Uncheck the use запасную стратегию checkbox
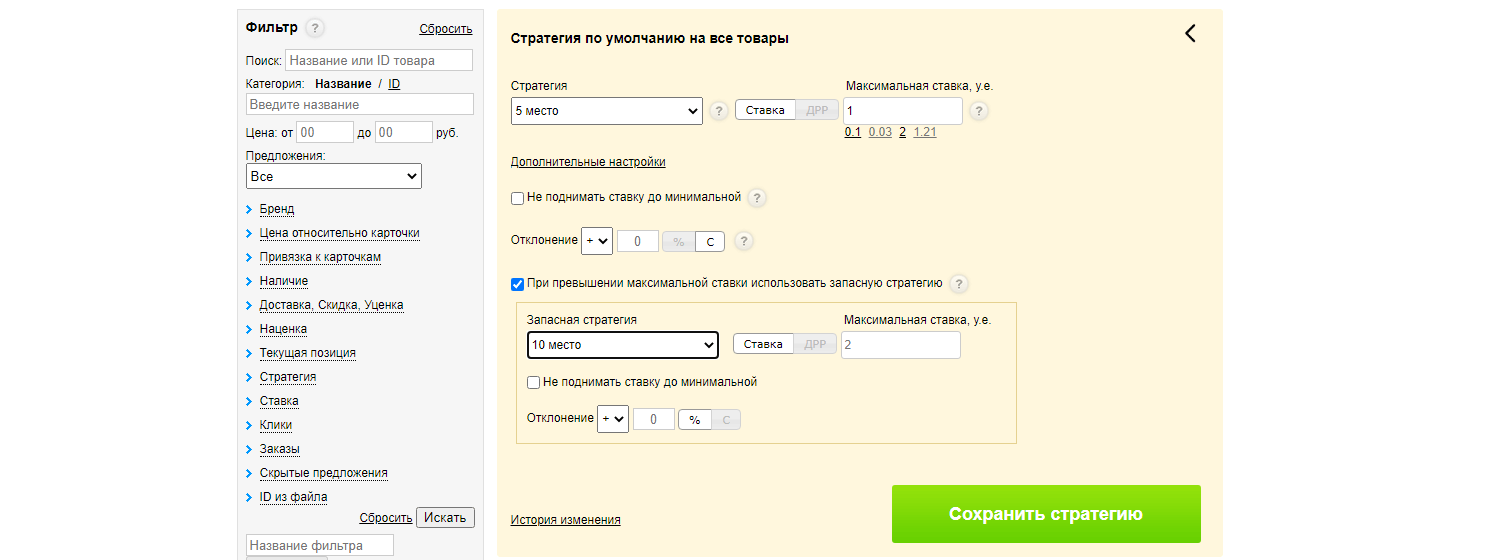1489x560 pixels. [x=517, y=284]
